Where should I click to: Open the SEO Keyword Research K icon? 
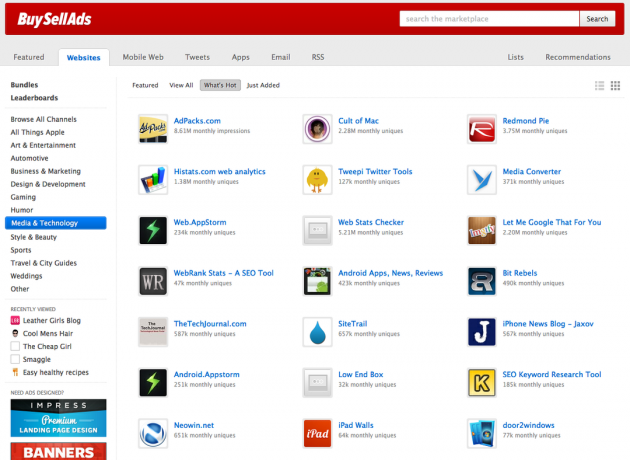481,383
